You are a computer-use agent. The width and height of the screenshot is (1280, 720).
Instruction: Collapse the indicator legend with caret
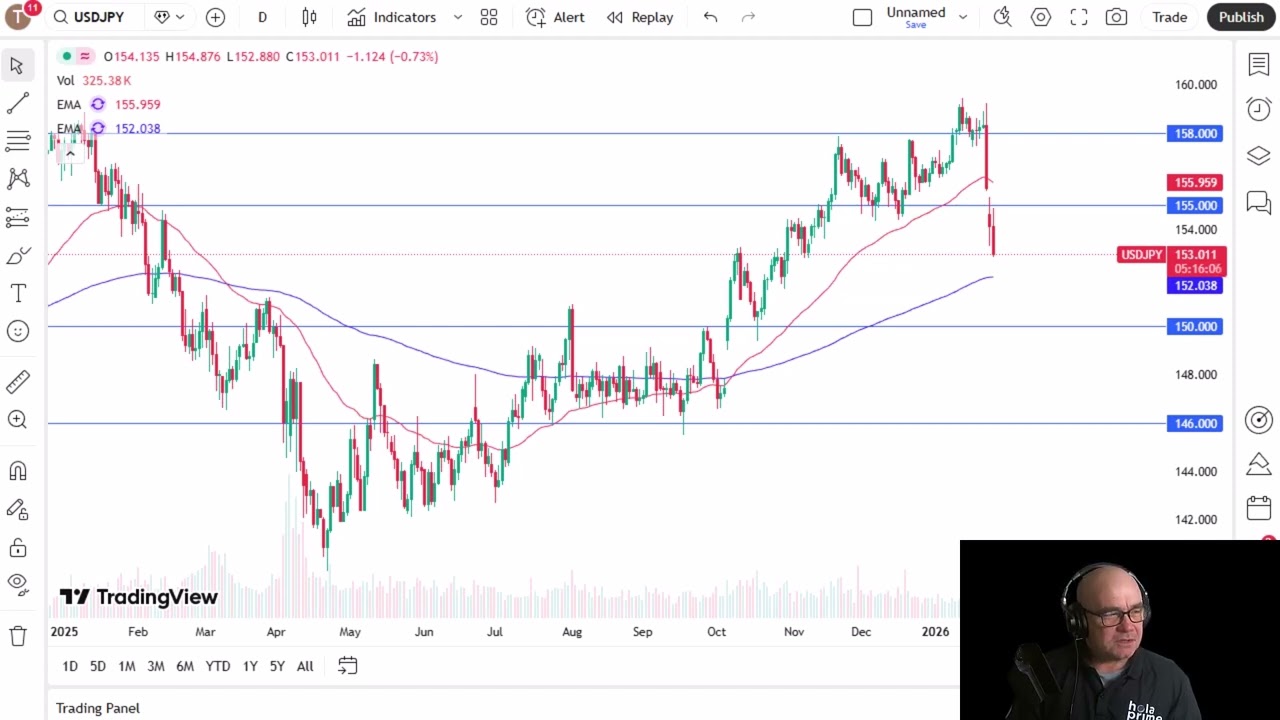point(70,153)
